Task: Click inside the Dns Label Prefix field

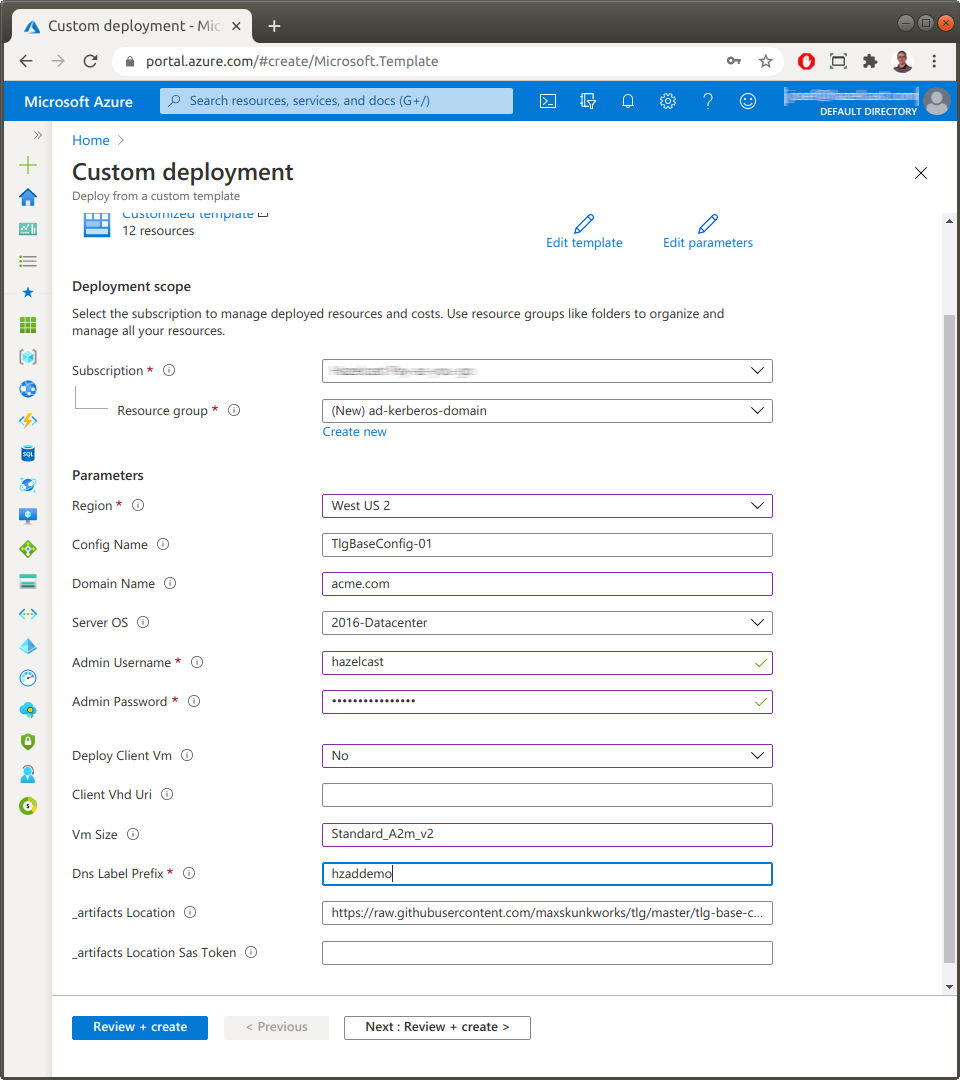Action: click(x=547, y=873)
